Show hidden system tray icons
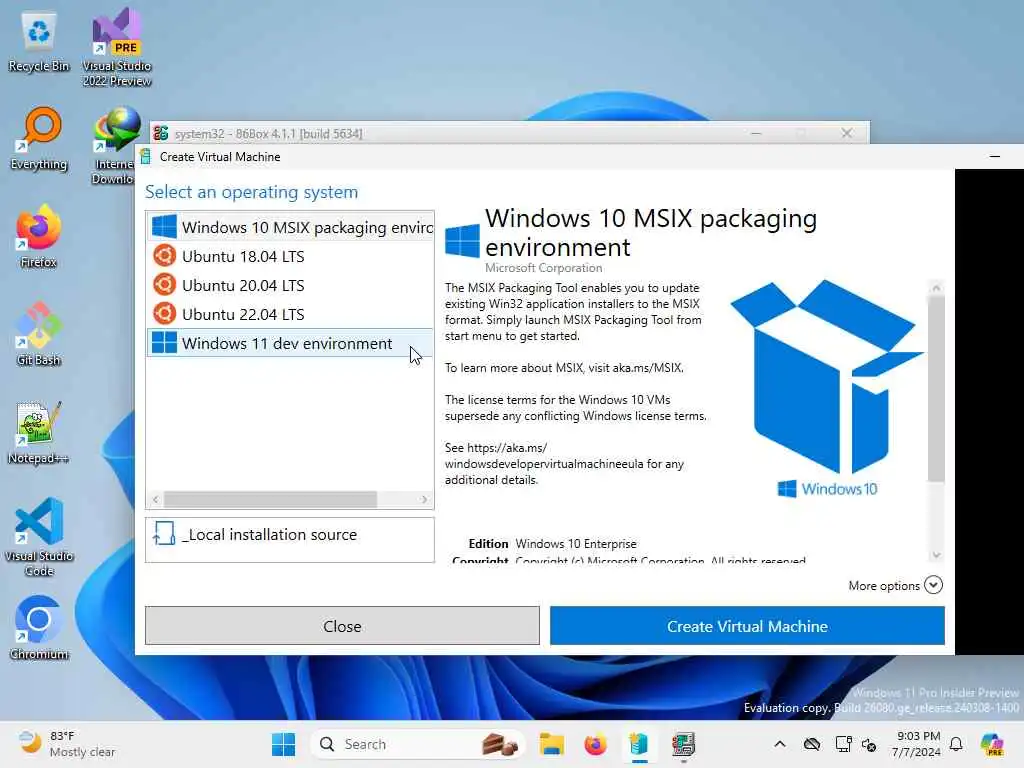This screenshot has height=768, width=1024. click(780, 744)
